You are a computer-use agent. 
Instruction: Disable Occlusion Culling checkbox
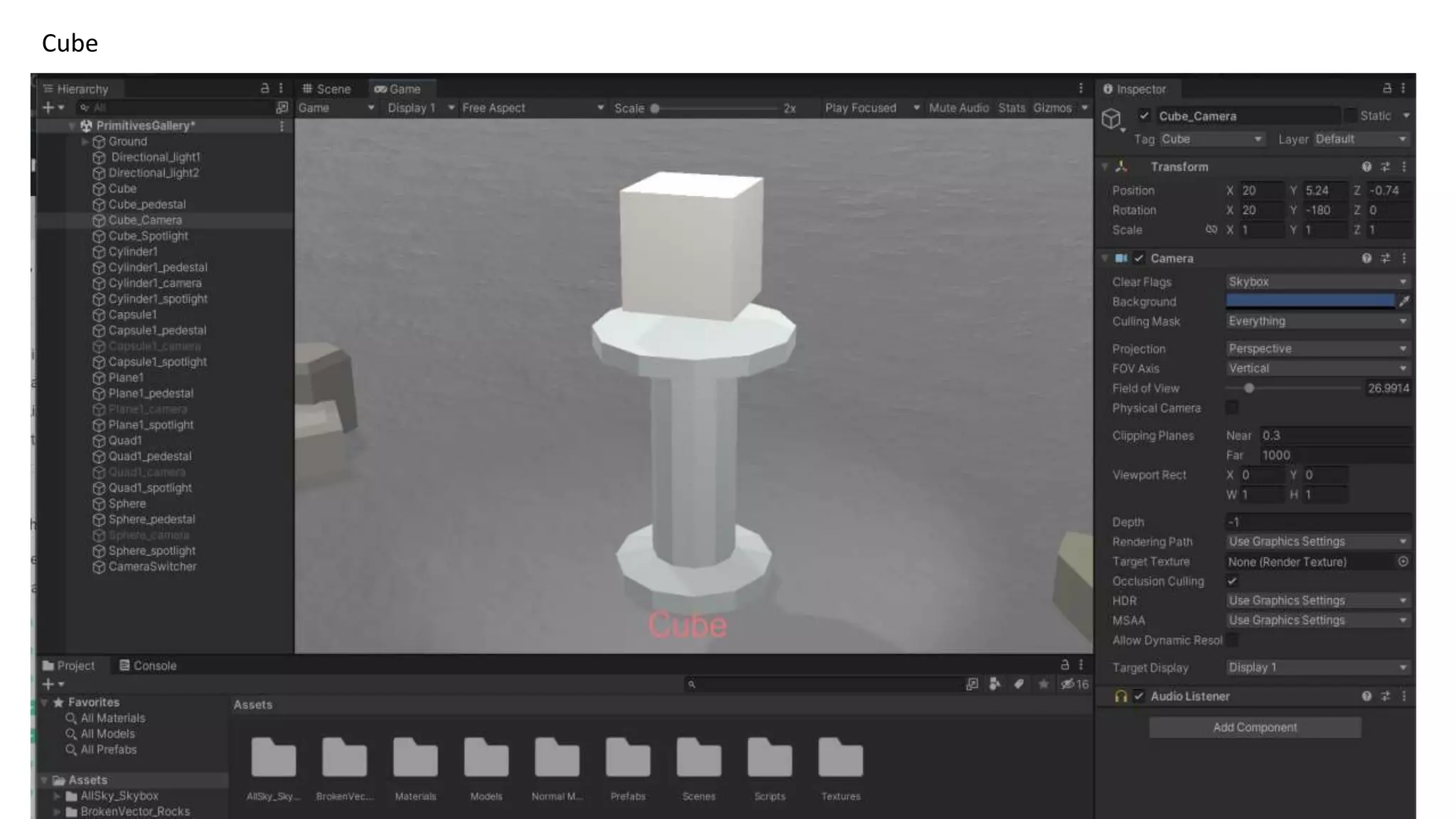tap(1232, 581)
